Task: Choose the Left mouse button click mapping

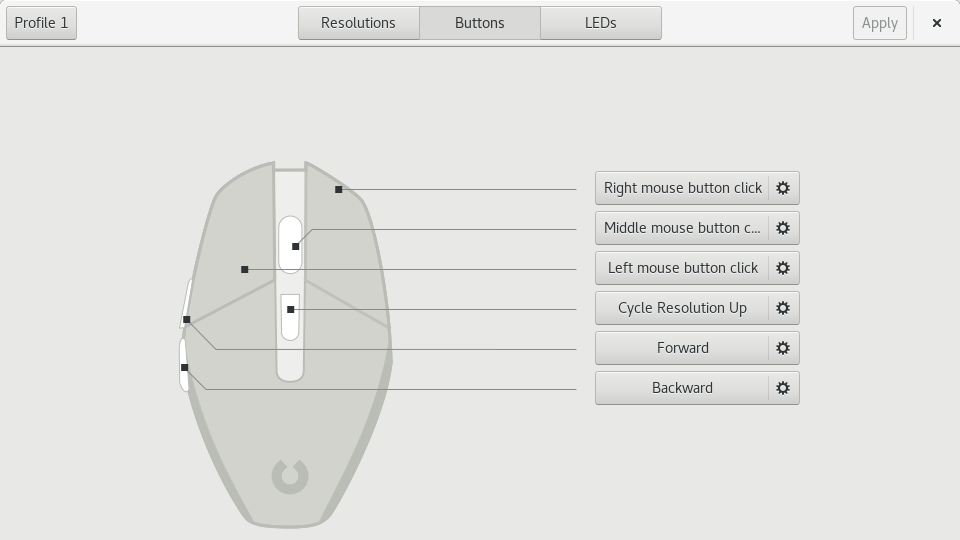Action: [x=682, y=268]
